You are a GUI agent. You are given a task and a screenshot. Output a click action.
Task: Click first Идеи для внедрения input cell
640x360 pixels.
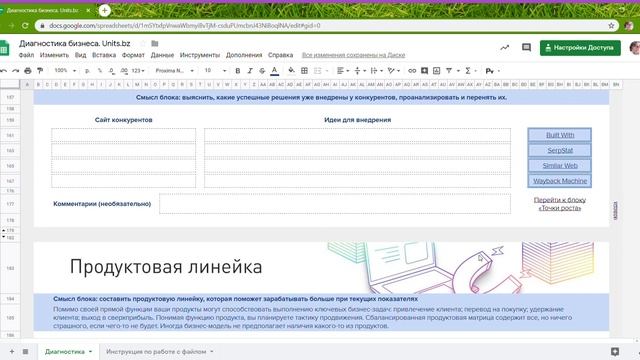(x=357, y=135)
